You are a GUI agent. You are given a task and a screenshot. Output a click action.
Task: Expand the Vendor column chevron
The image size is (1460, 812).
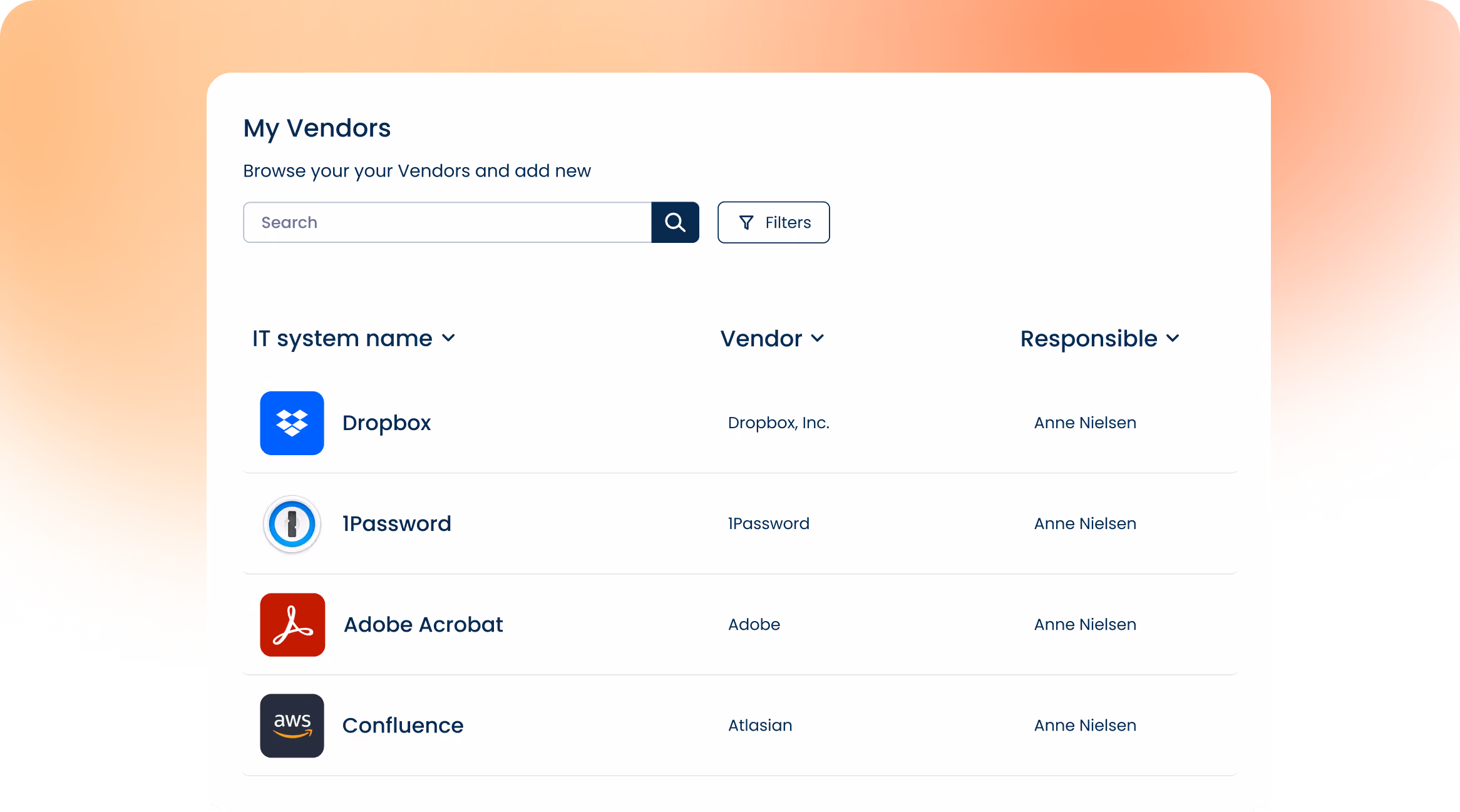pos(818,339)
